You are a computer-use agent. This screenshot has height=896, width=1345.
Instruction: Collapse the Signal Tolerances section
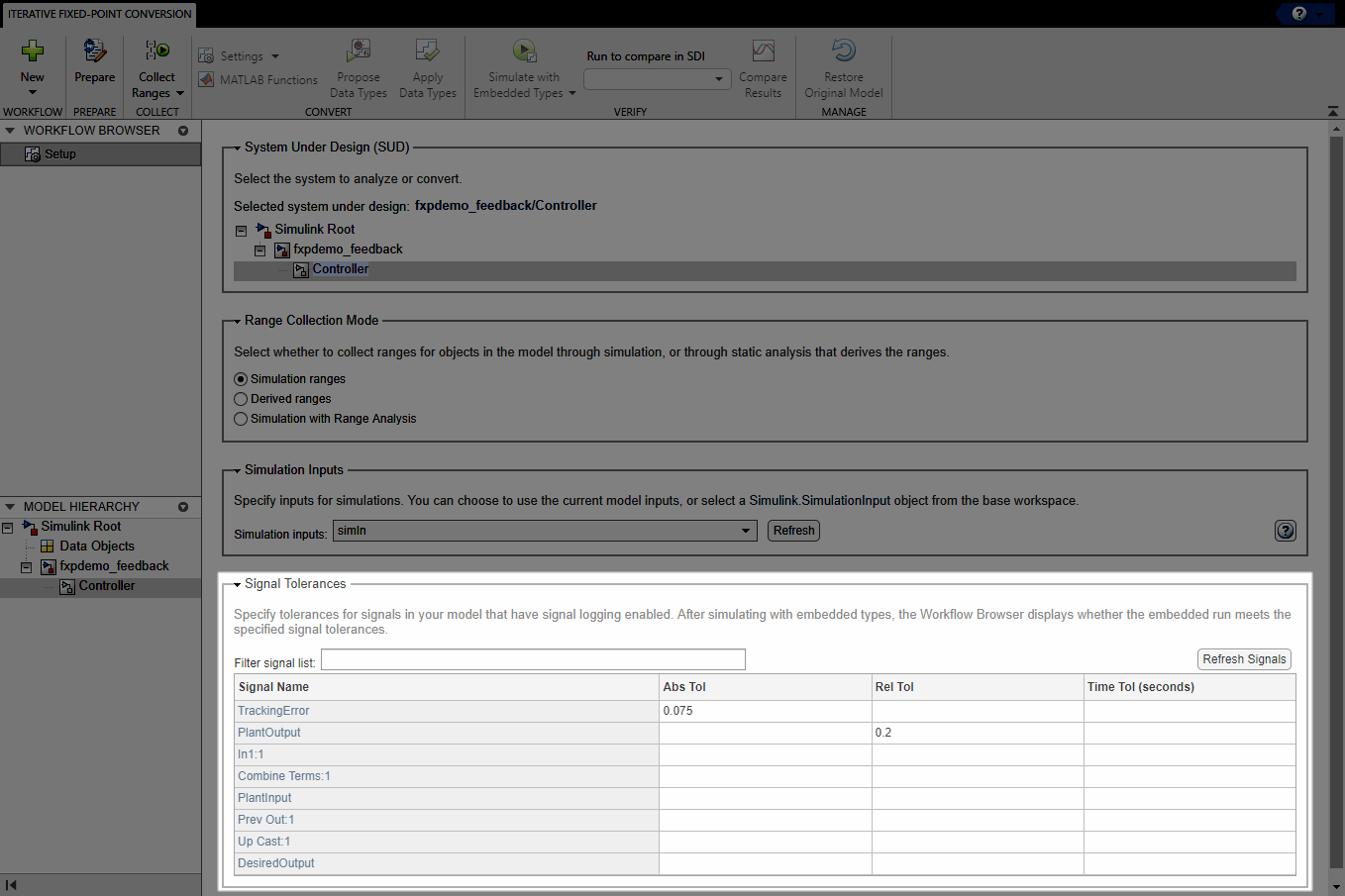coord(238,583)
